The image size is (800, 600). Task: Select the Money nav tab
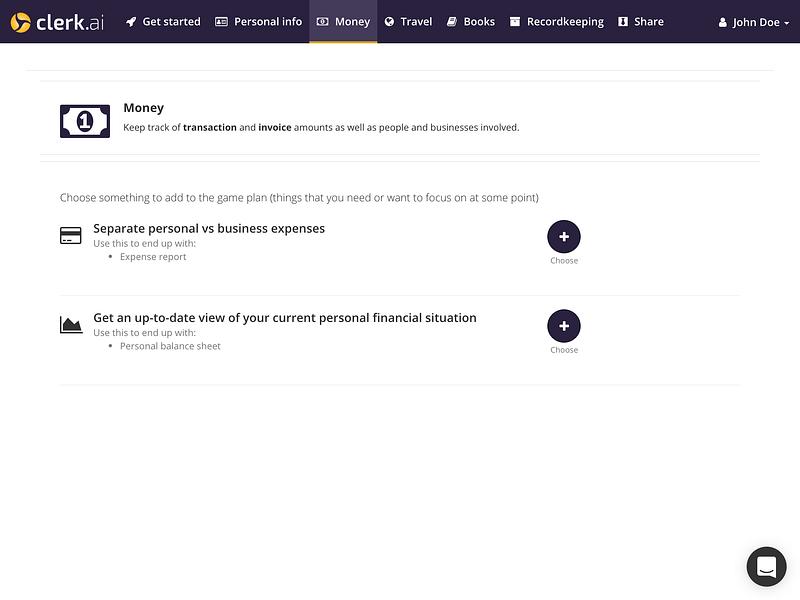click(343, 21)
